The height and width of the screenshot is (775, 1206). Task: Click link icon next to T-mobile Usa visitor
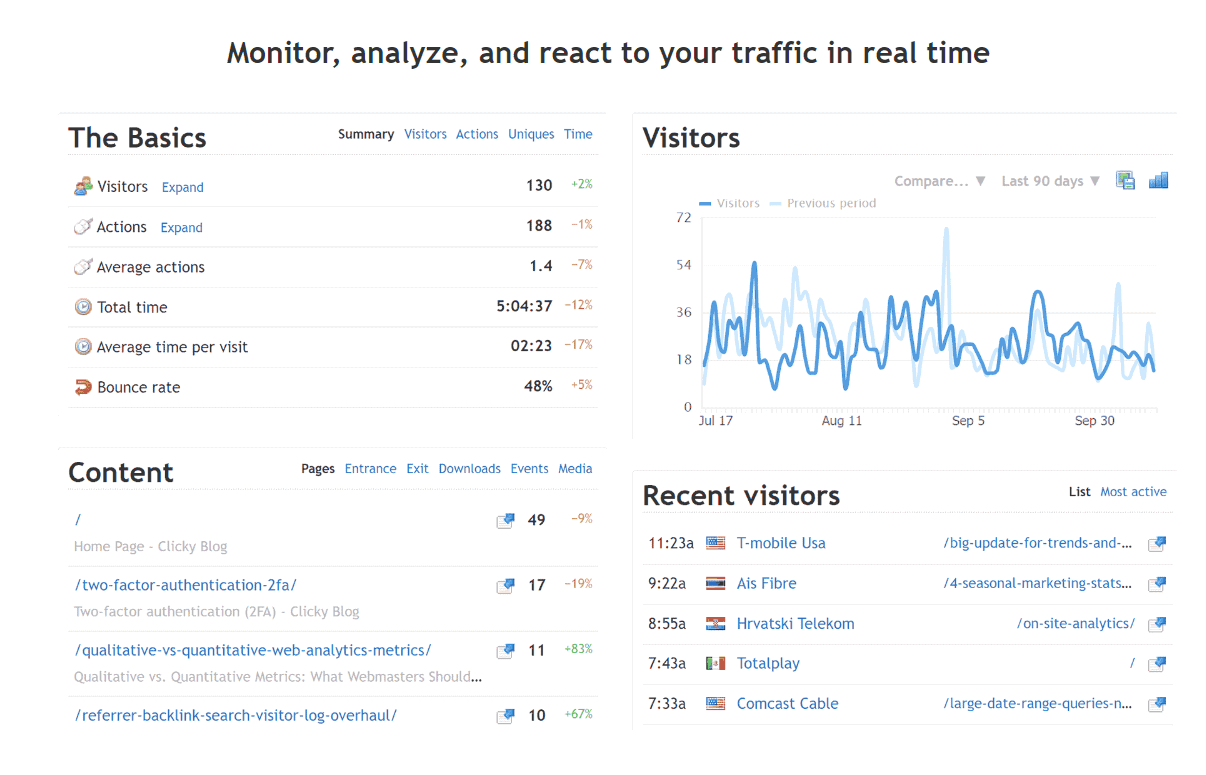tap(1157, 543)
